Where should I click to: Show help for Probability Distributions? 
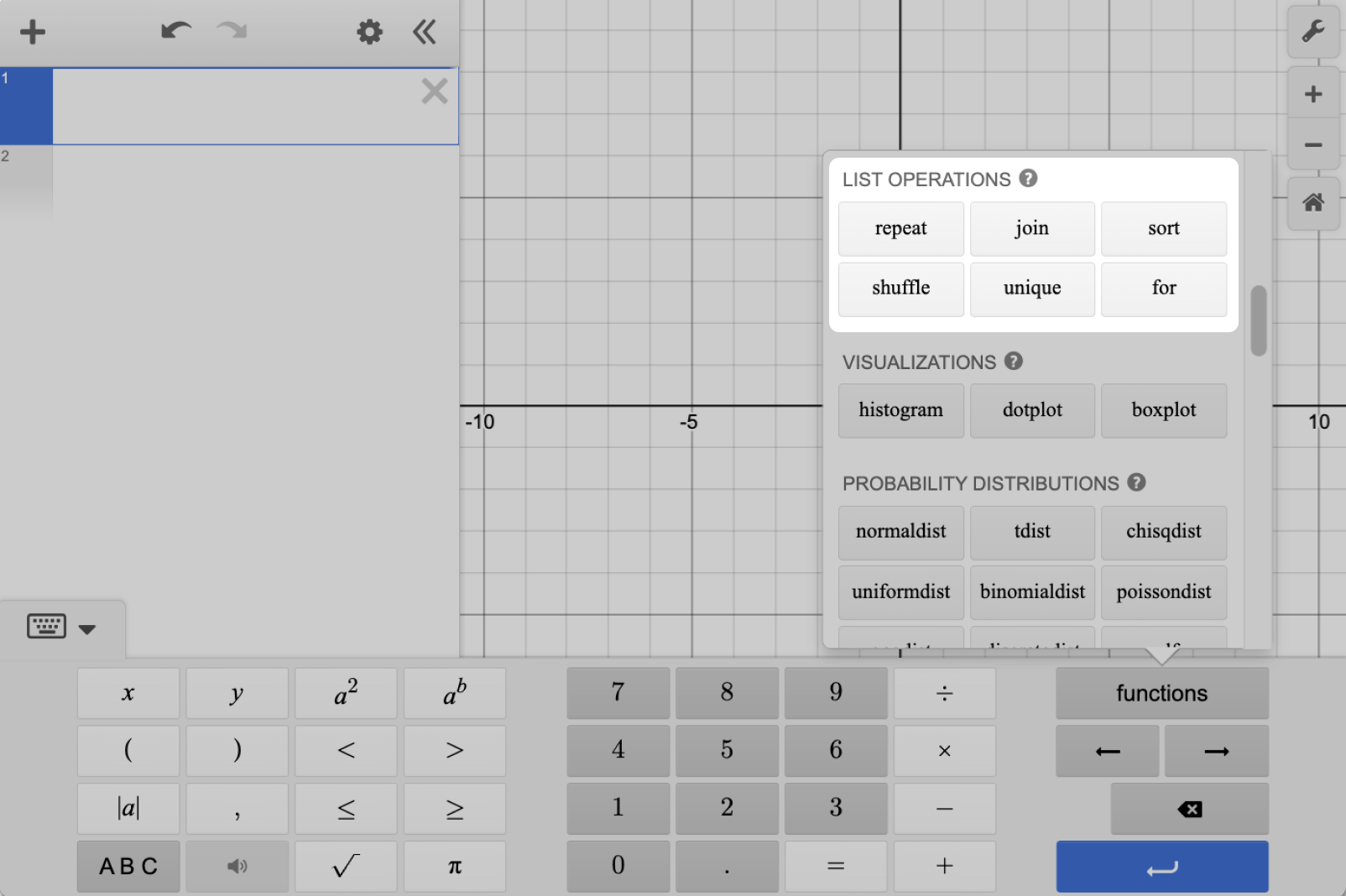click(1136, 482)
